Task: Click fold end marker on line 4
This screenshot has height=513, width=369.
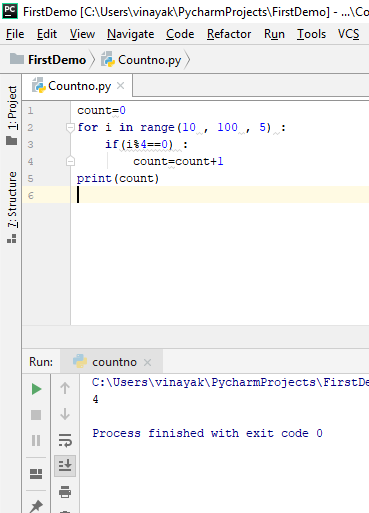Action: (70, 161)
